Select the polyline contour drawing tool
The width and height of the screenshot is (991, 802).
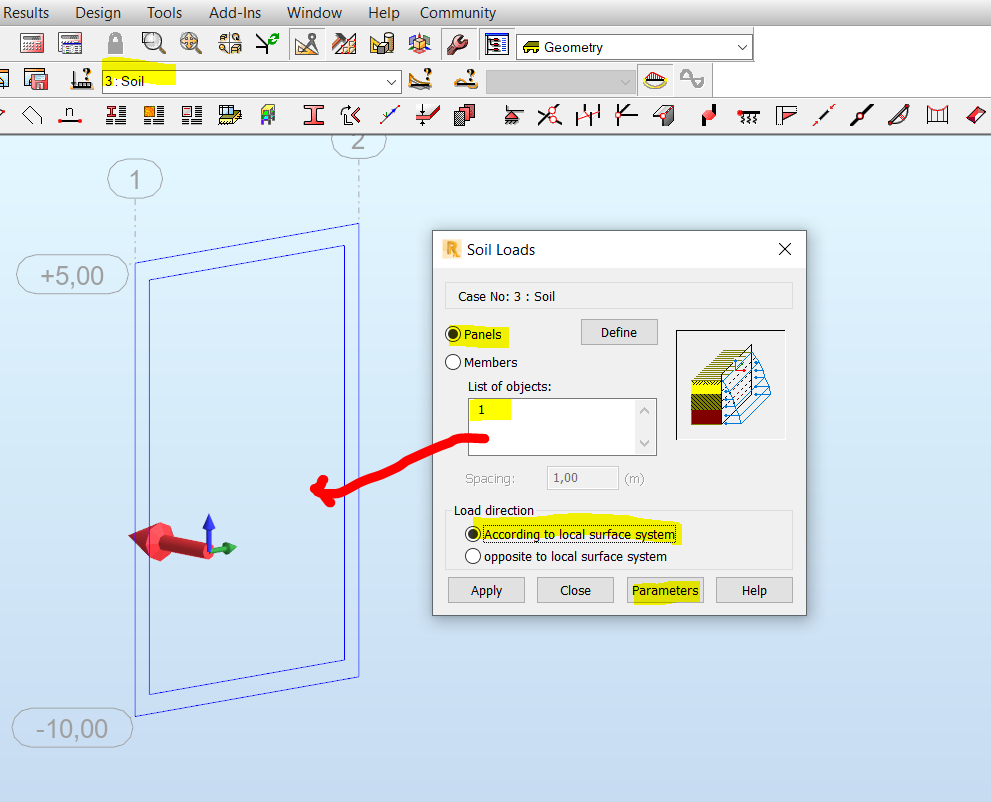31,115
